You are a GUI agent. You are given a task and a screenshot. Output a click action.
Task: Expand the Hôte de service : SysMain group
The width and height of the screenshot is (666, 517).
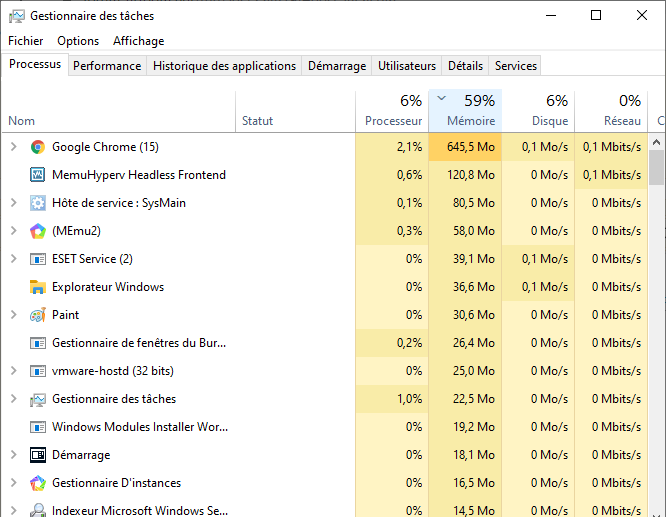(x=14, y=203)
